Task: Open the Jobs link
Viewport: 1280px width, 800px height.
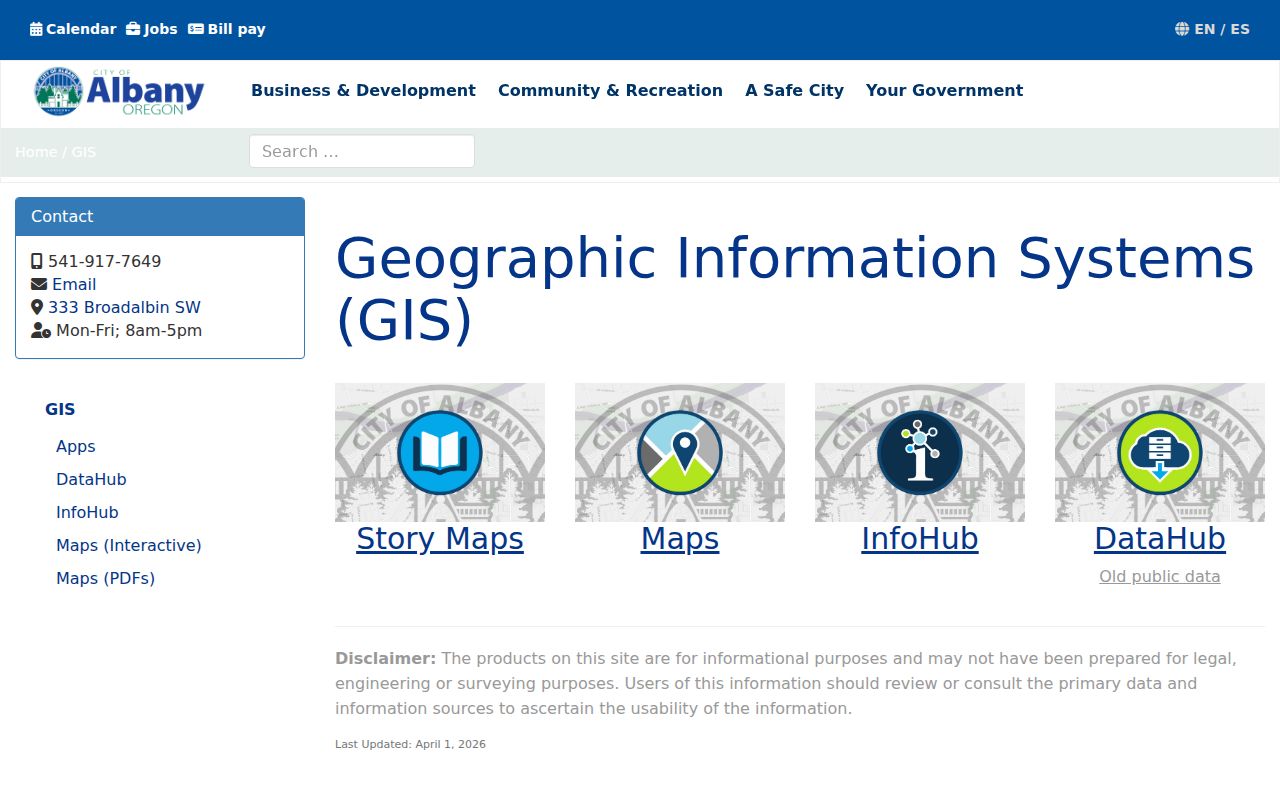Action: point(160,29)
